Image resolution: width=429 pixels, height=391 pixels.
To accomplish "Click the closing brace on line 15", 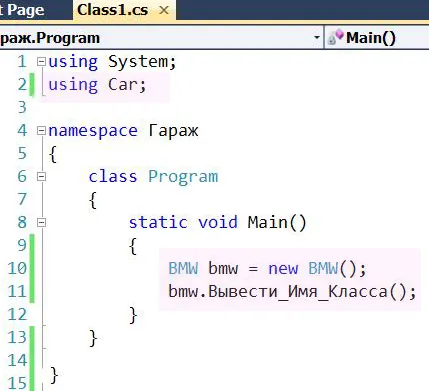I will (x=54, y=375).
